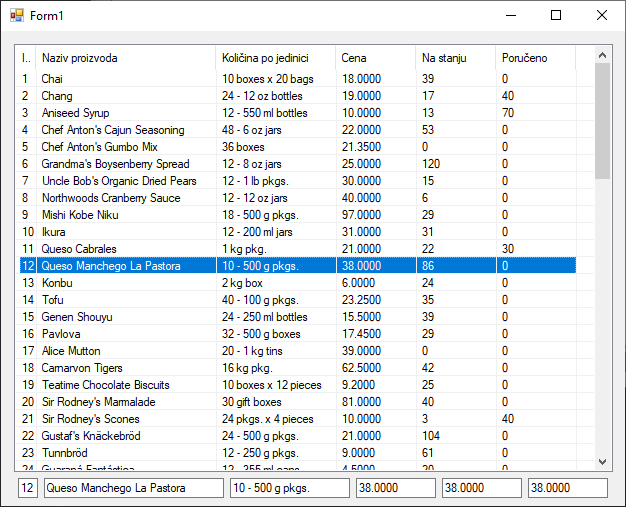Click the scrollbar up arrow

click(602, 55)
